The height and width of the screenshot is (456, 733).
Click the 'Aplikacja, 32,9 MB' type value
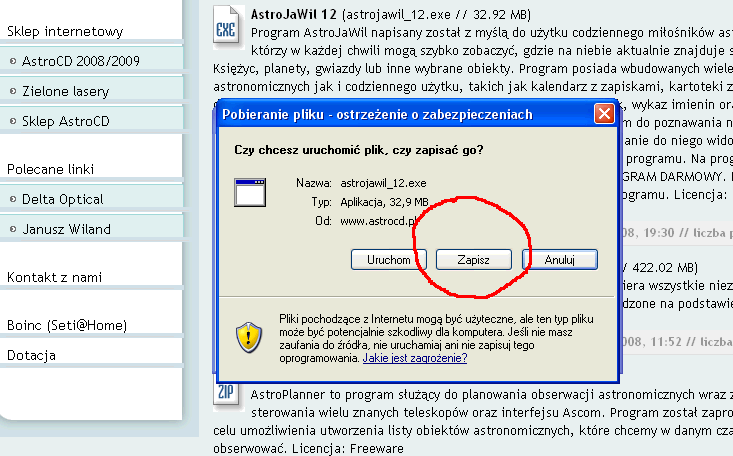[384, 202]
